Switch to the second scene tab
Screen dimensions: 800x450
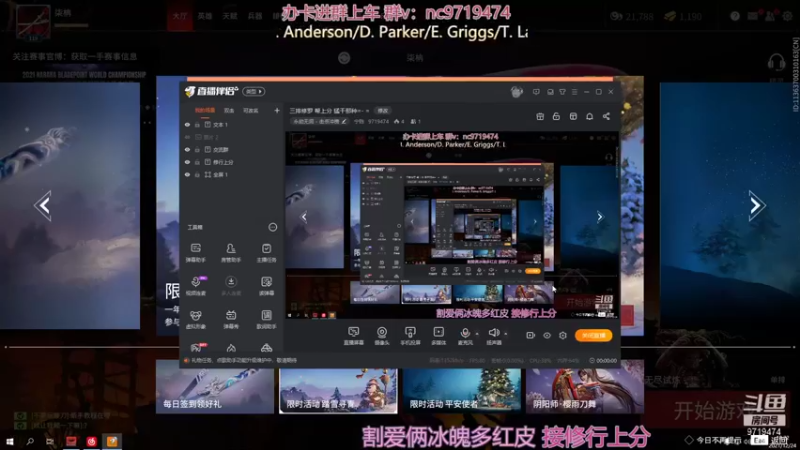tap(229, 110)
